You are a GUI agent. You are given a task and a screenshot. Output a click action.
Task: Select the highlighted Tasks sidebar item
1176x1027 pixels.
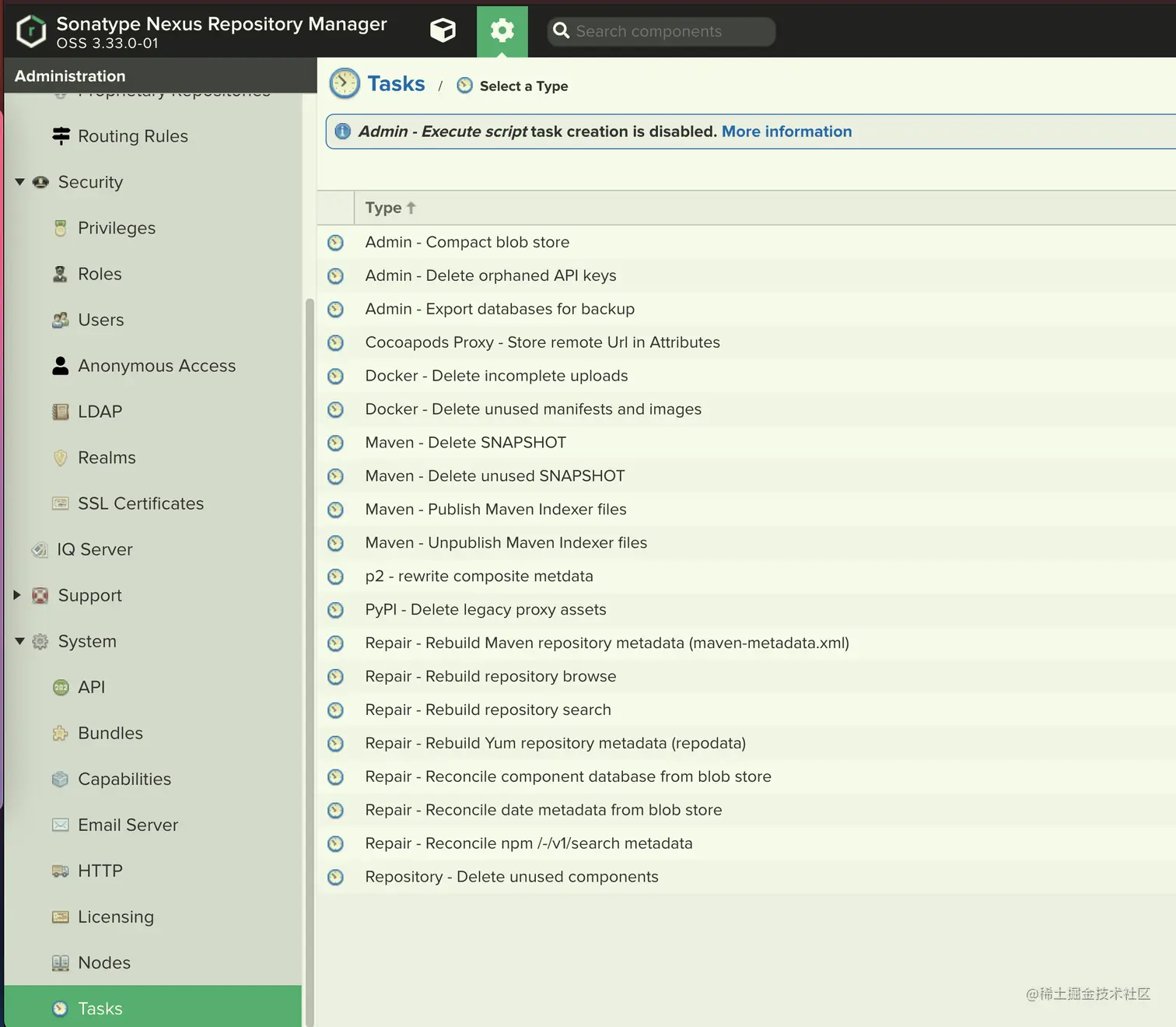pos(153,1008)
